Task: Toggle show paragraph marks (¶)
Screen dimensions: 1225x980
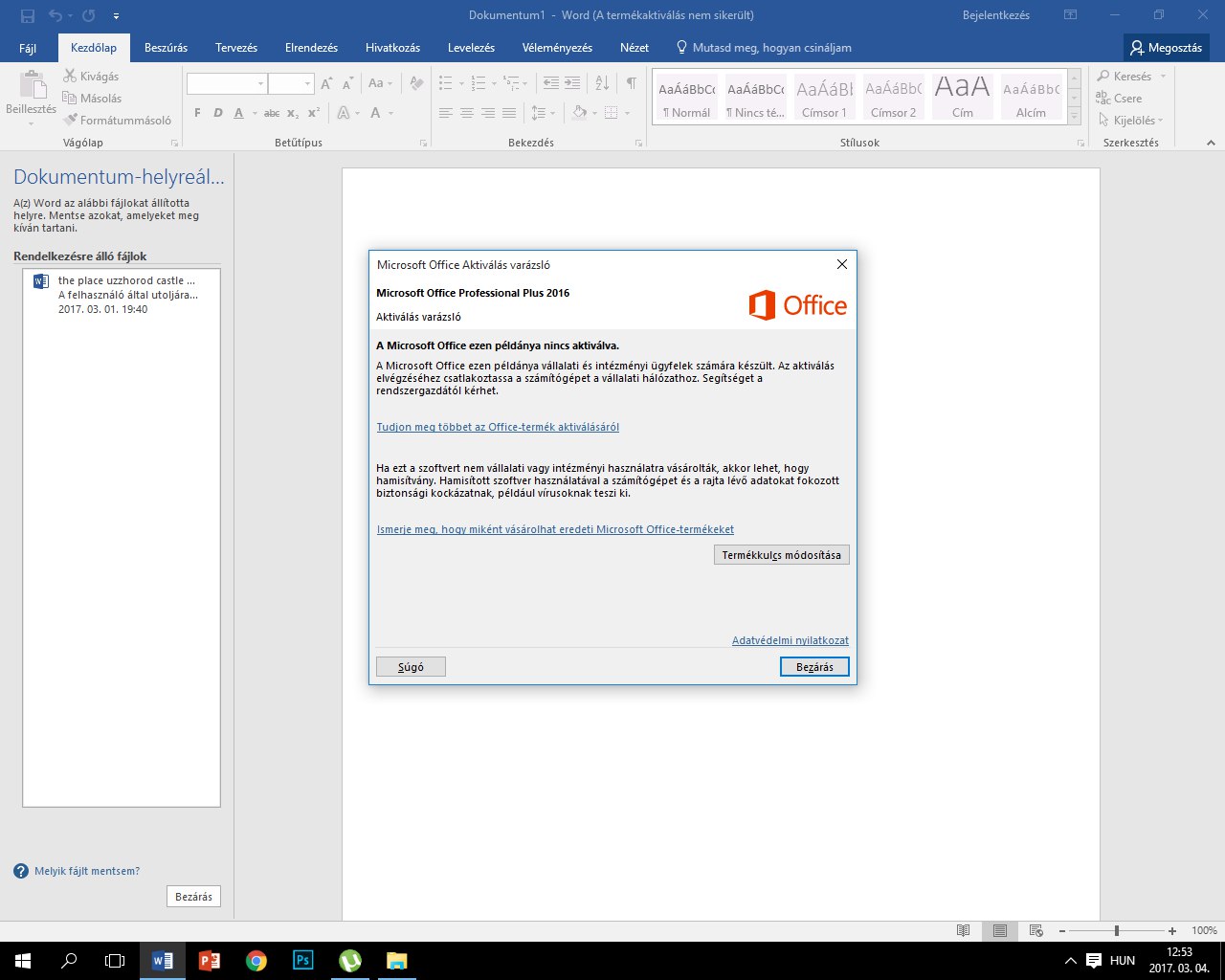Action: coord(632,84)
